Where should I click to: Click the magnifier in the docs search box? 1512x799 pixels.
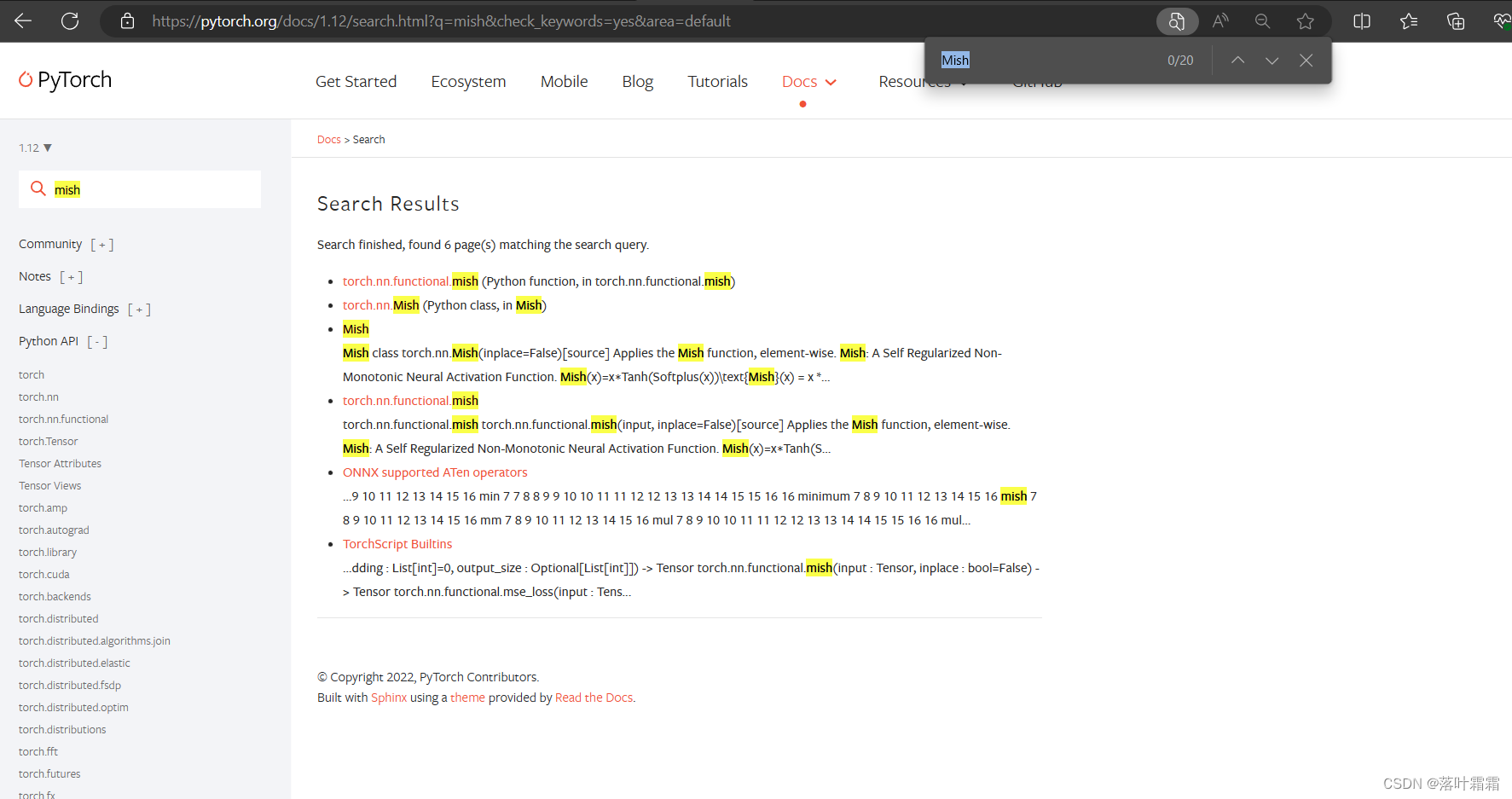(x=38, y=188)
